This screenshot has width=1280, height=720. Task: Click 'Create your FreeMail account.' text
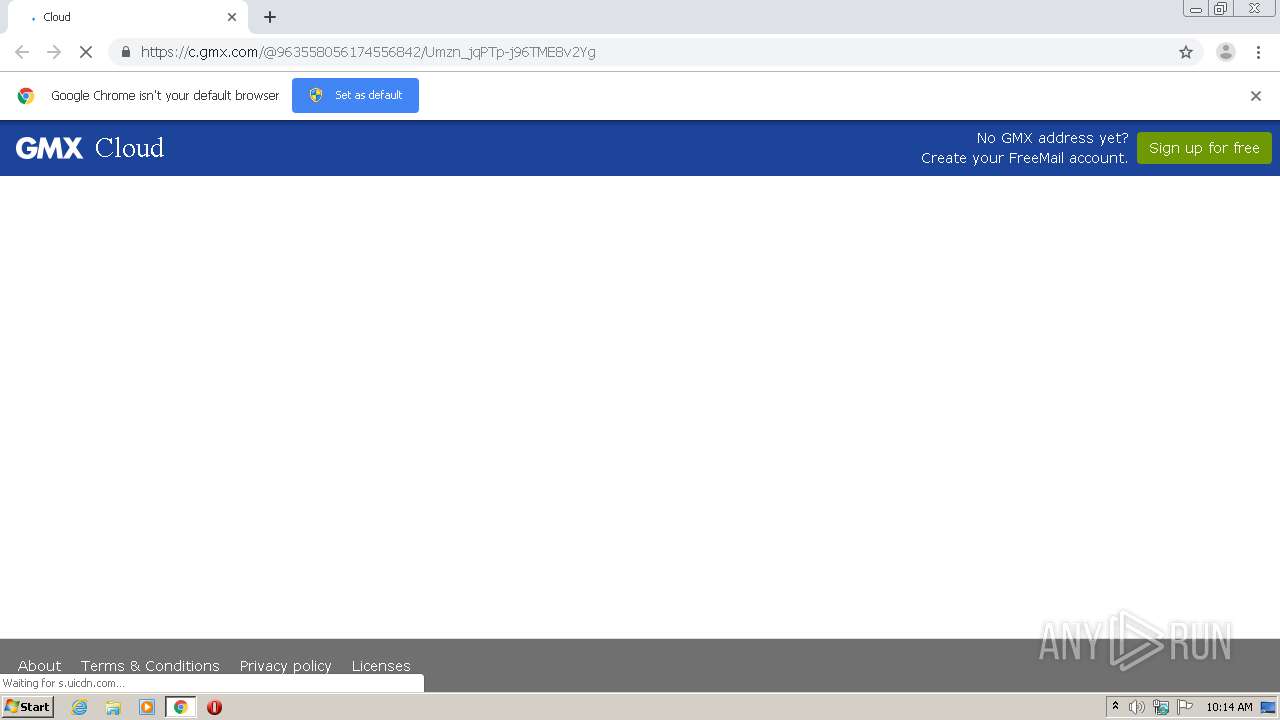[1024, 158]
